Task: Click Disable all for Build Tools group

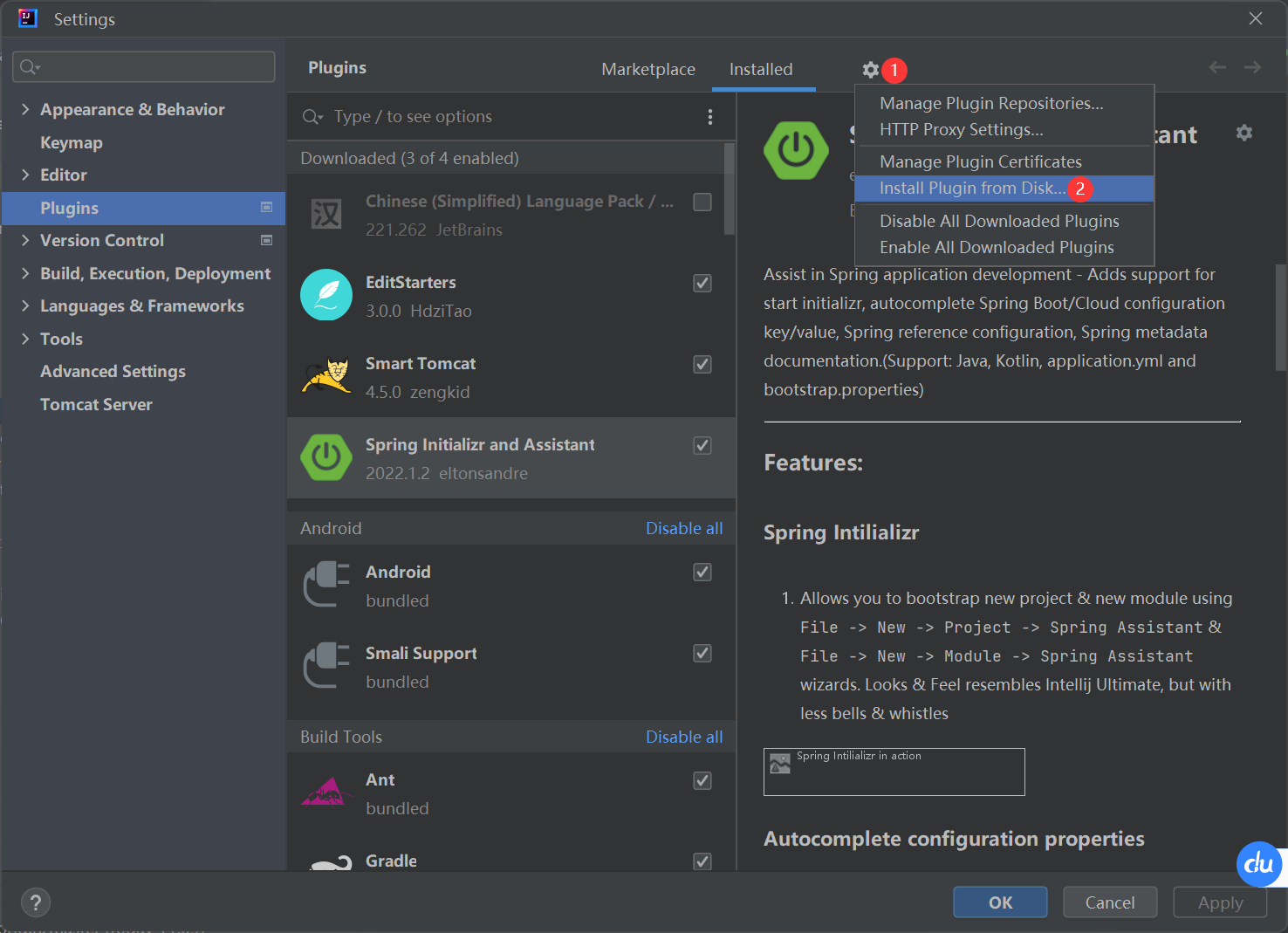Action: pos(684,737)
